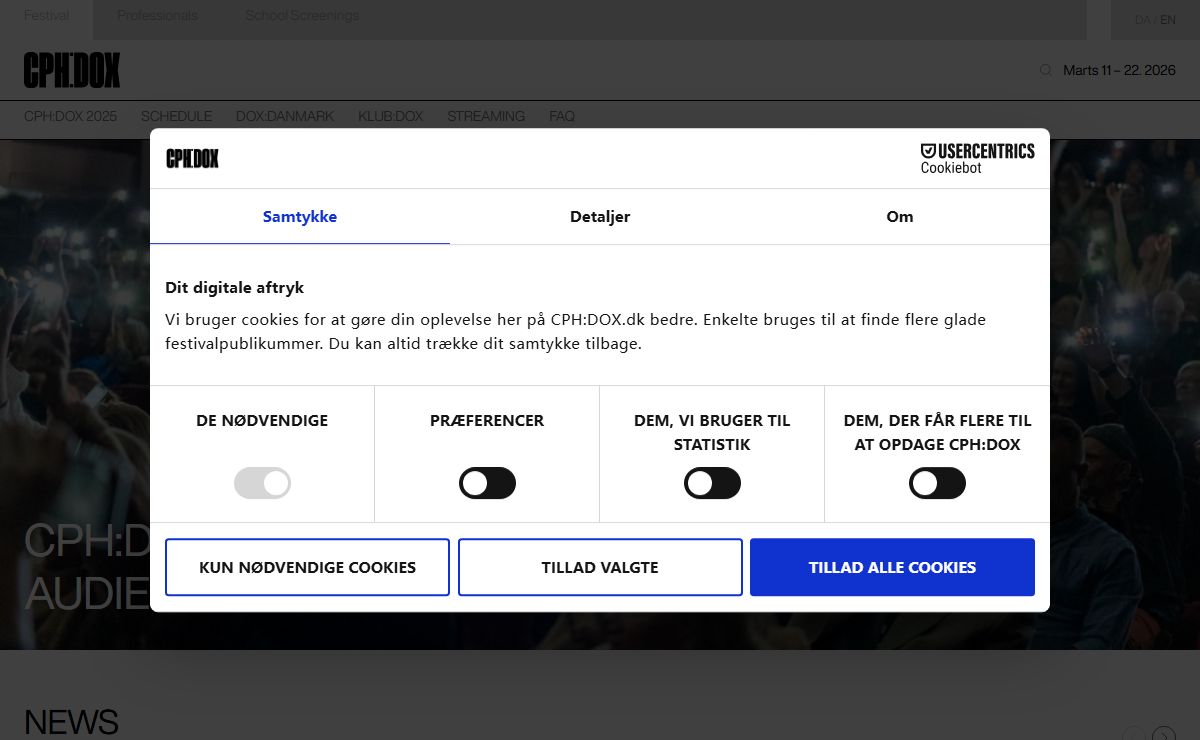Click the label about flere til at opdage CPH:DOX
This screenshot has width=1200, height=740.
[937, 433]
